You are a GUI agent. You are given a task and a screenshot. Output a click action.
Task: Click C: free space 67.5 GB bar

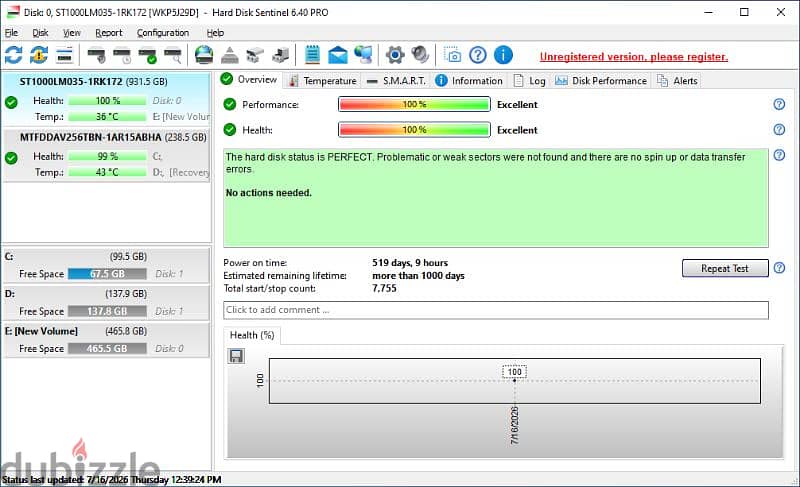(x=107, y=274)
